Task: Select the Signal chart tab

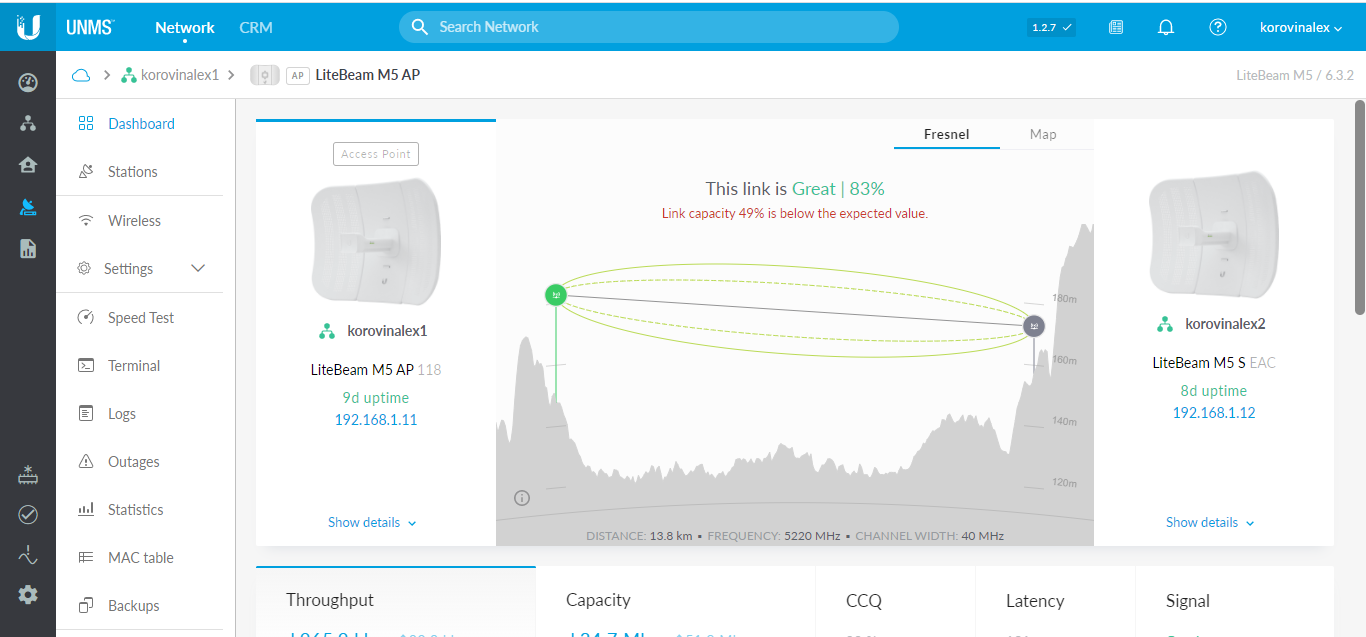Action: [x=1235, y=601]
